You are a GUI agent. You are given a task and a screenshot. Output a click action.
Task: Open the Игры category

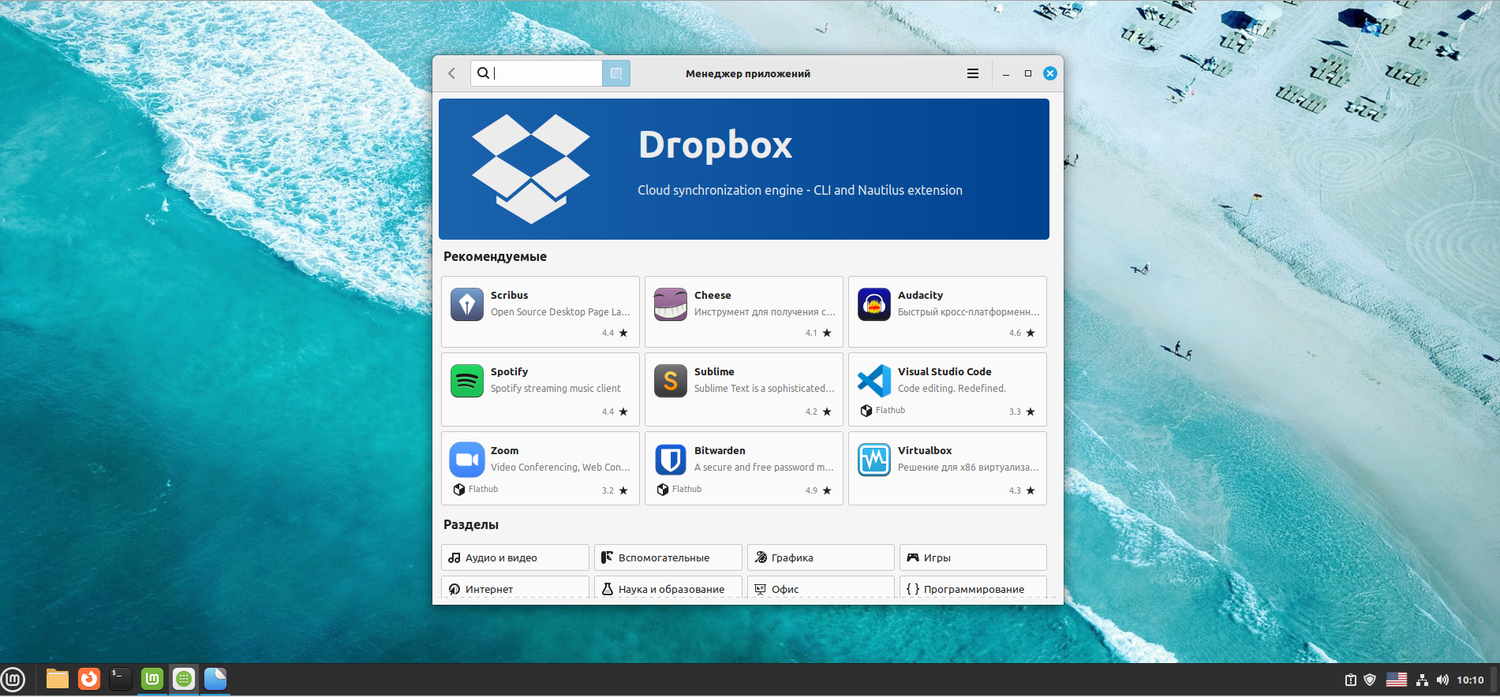(x=973, y=557)
